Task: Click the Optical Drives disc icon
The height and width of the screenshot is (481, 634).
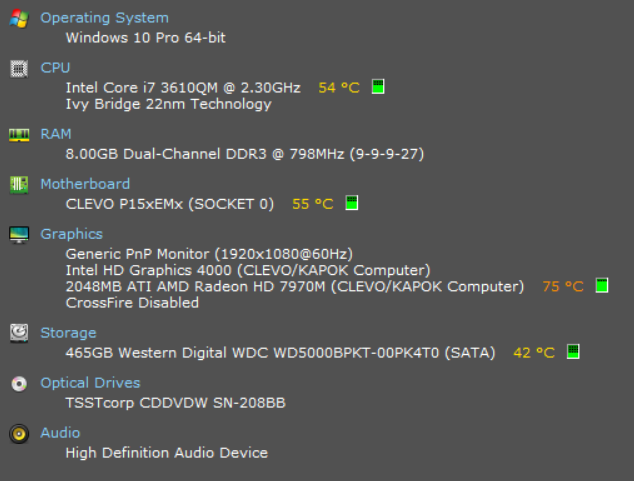Action: (19, 384)
